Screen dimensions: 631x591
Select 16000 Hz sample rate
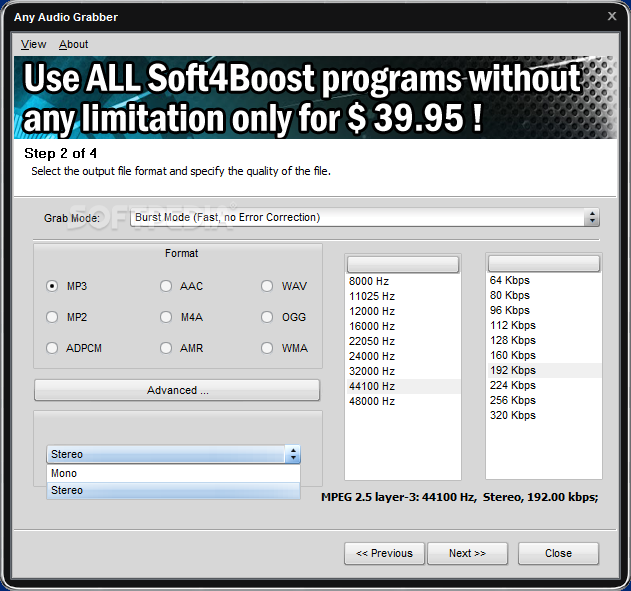tap(403, 326)
